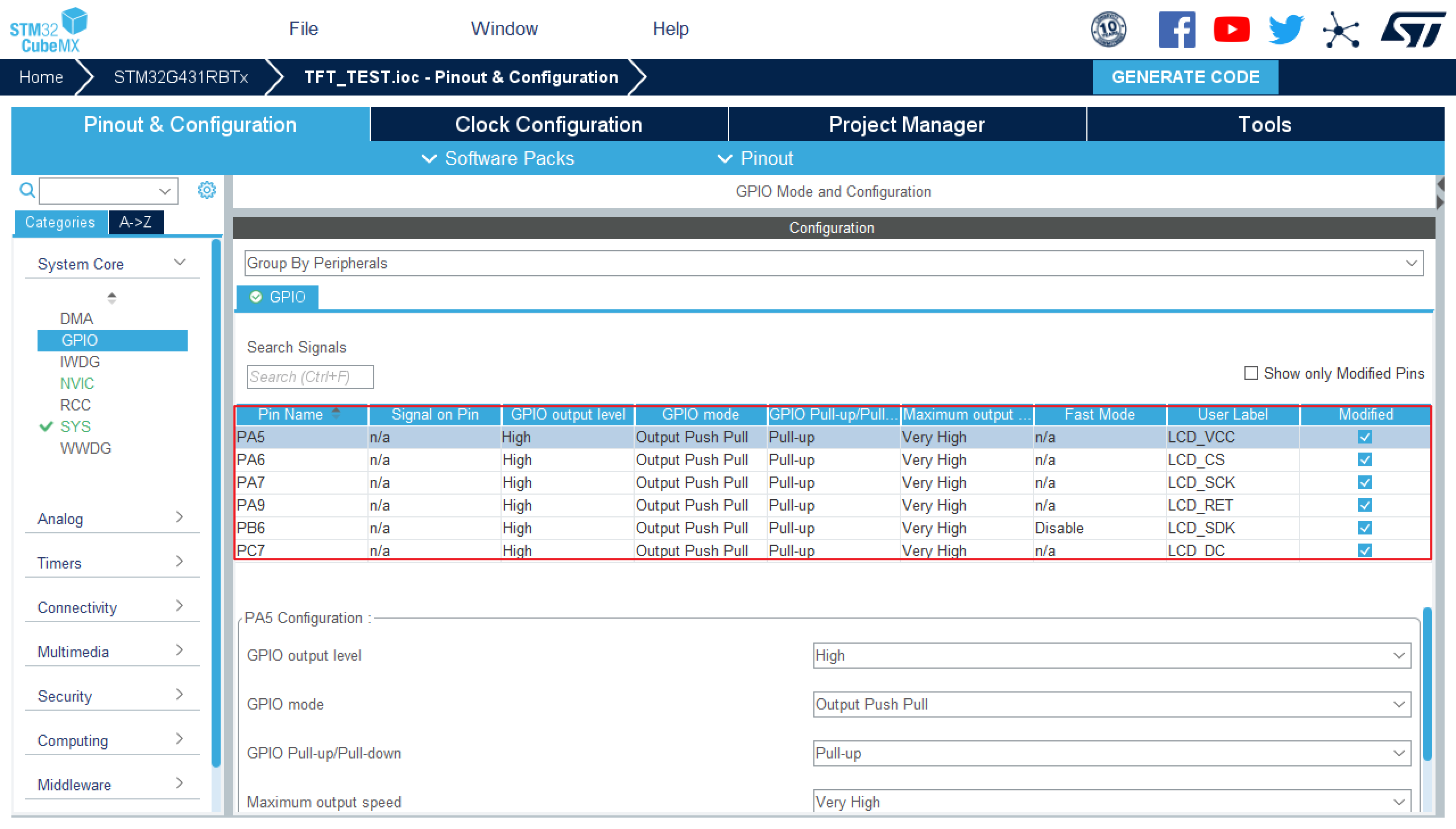Screen dimensions: 1456x829
Task: Select RCC in System Core list
Action: tap(75, 405)
